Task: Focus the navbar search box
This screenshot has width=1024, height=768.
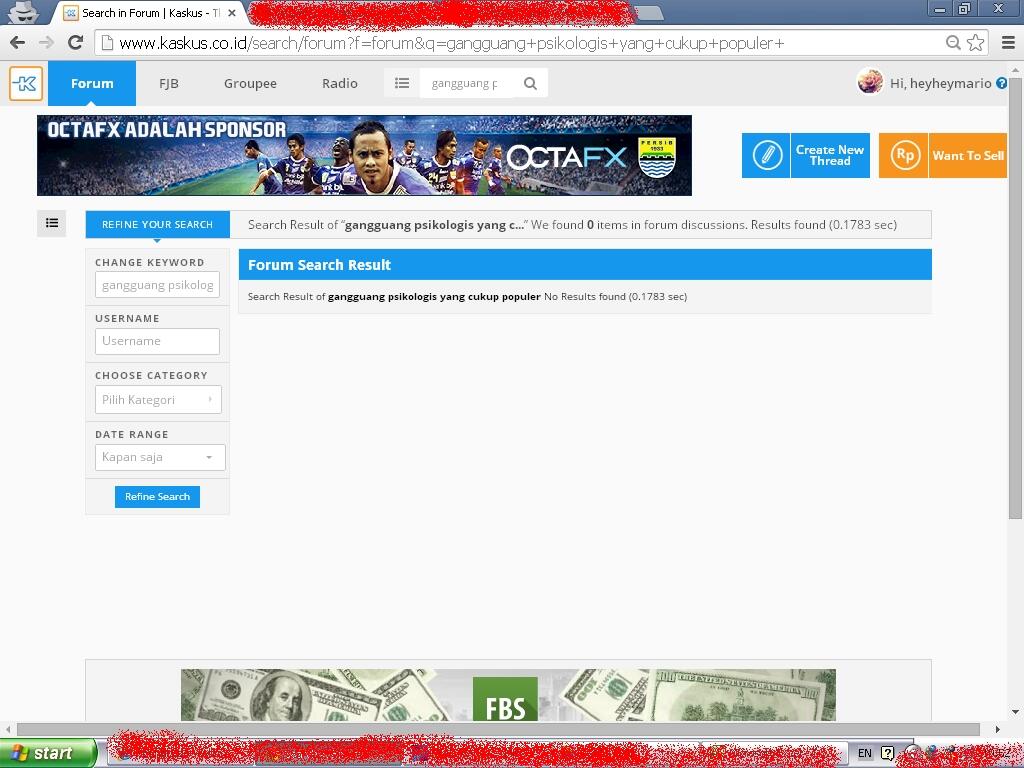Action: [x=468, y=84]
